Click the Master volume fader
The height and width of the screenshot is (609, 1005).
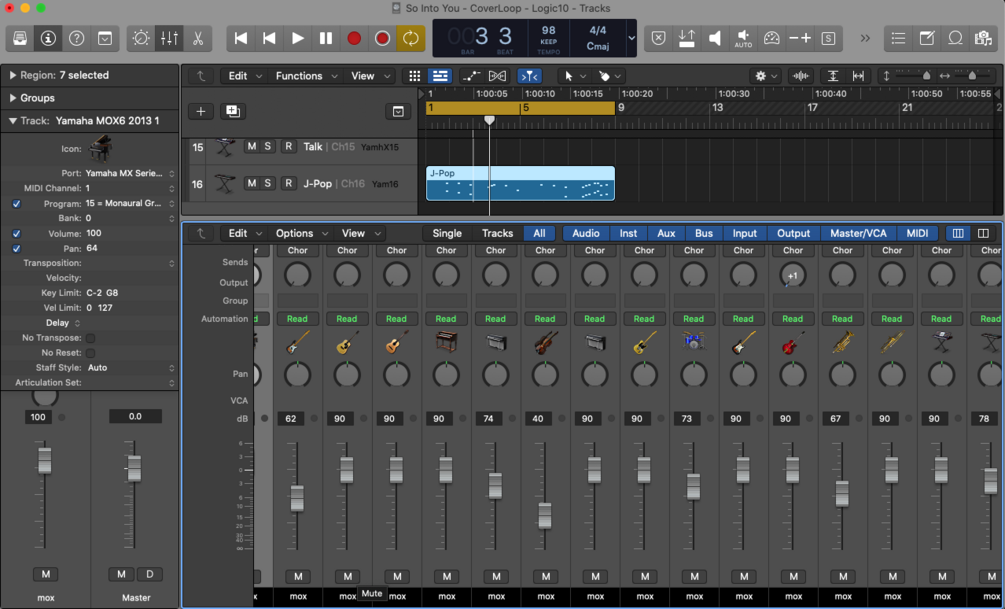point(134,468)
